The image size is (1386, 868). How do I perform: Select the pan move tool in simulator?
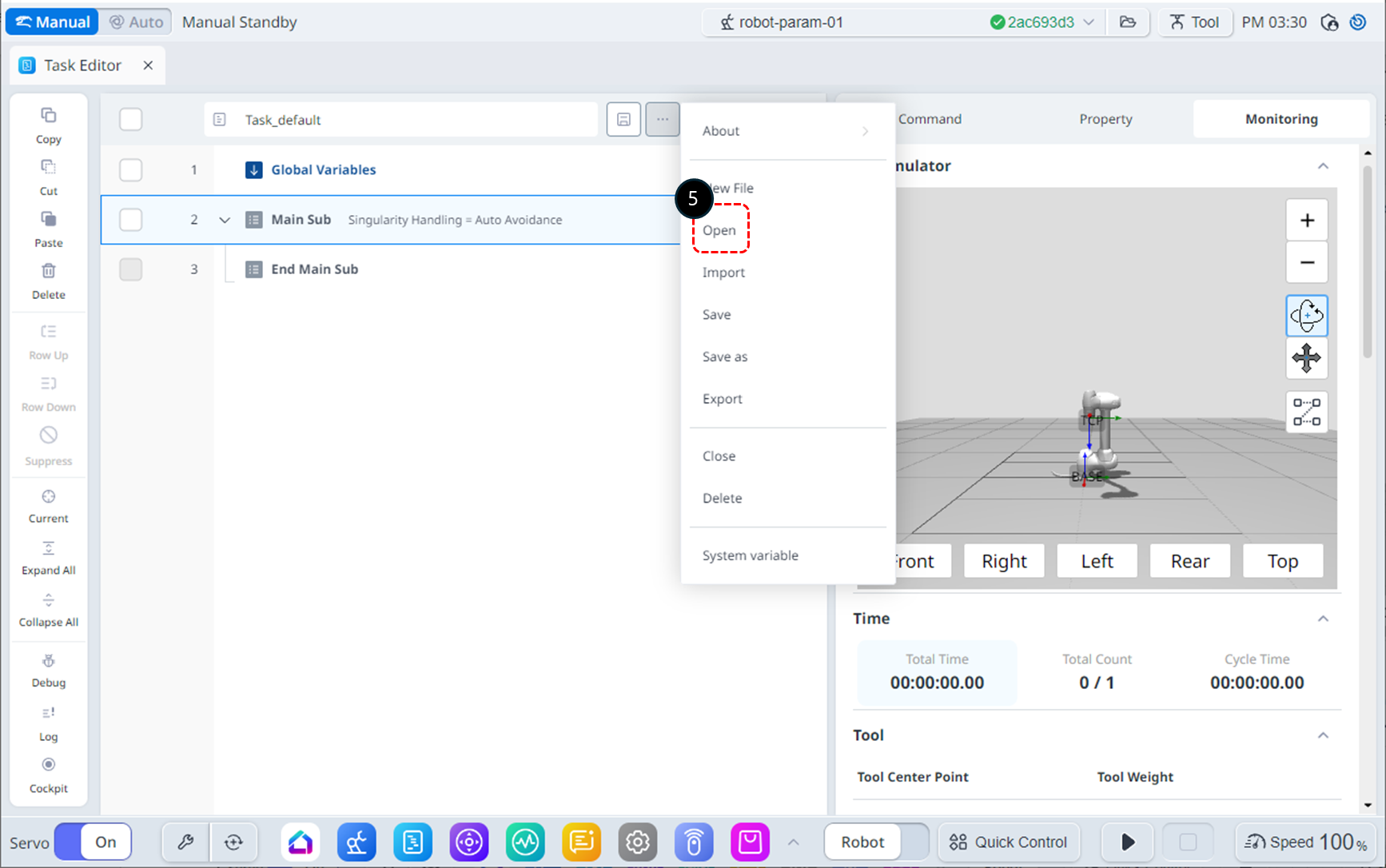[x=1306, y=358]
